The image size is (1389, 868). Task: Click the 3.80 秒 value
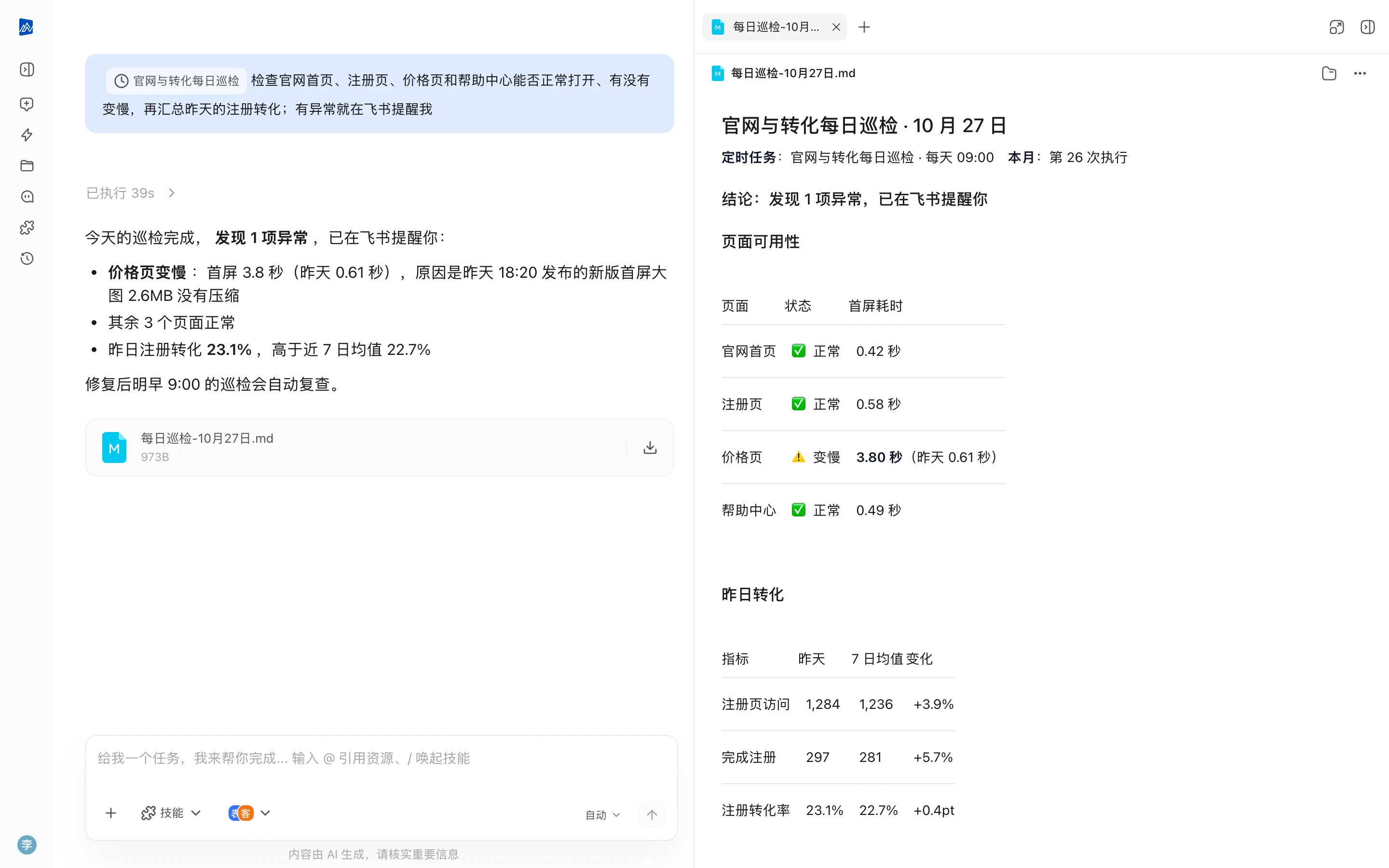(x=879, y=458)
